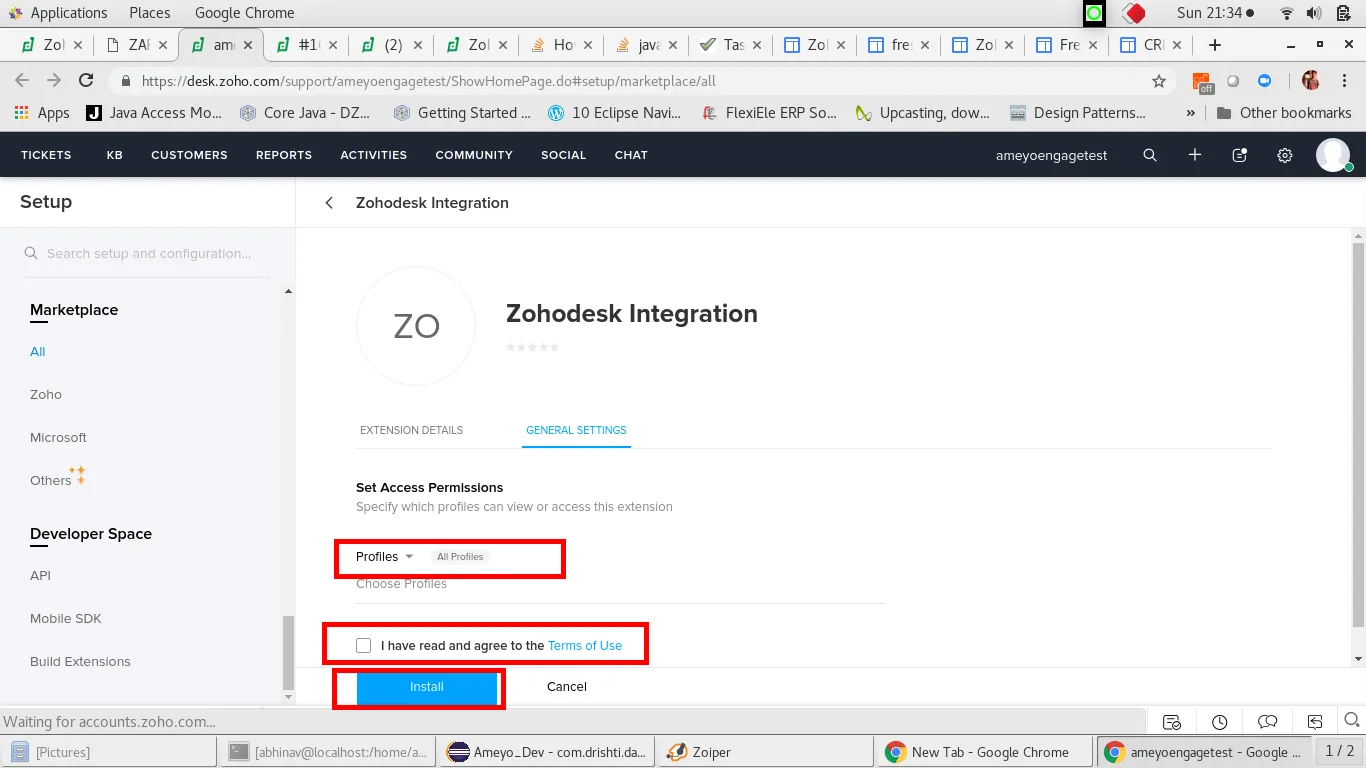
Task: Click the Cancel button
Action: click(567, 687)
